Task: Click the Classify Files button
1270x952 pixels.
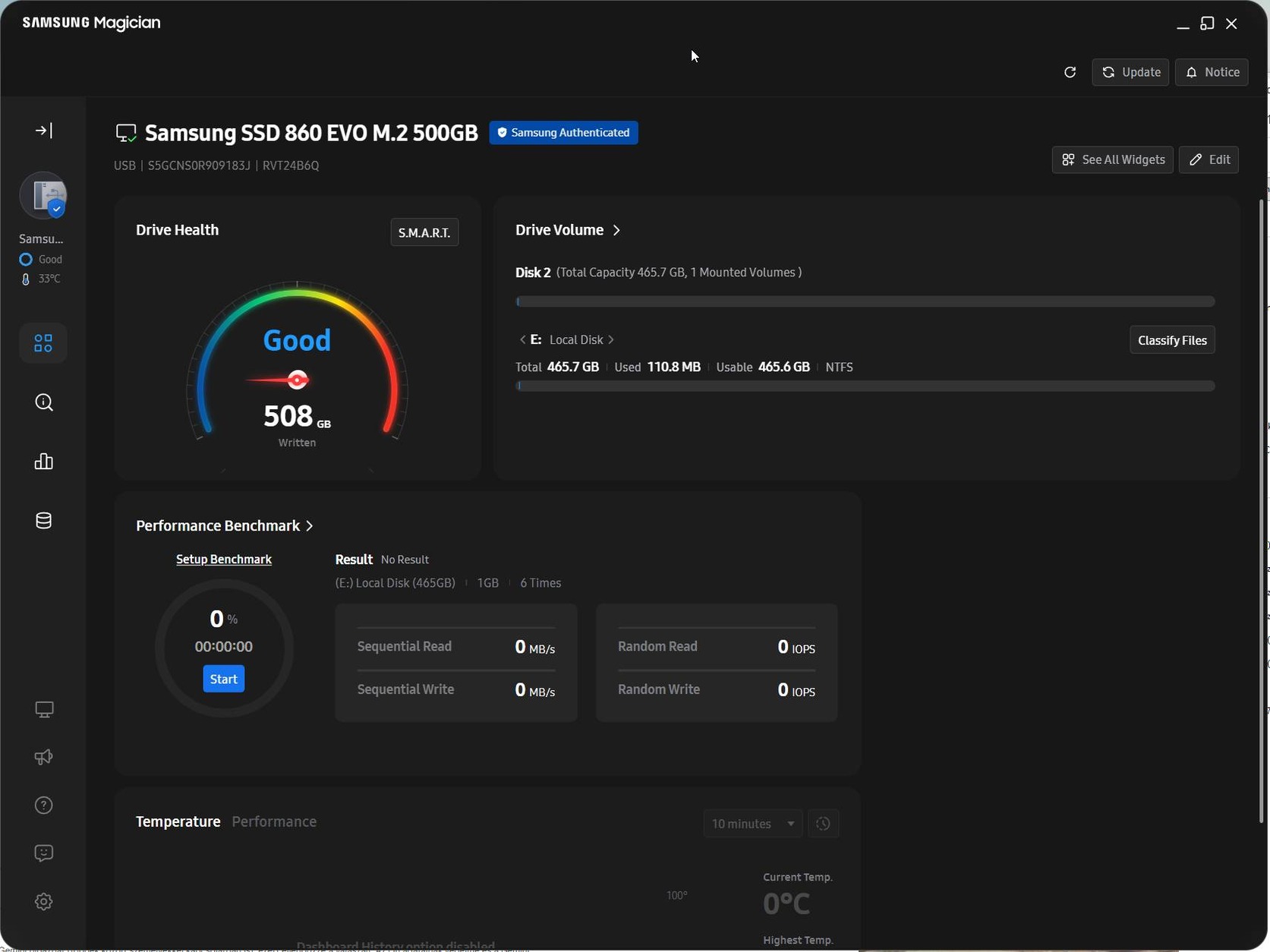Action: click(x=1172, y=340)
